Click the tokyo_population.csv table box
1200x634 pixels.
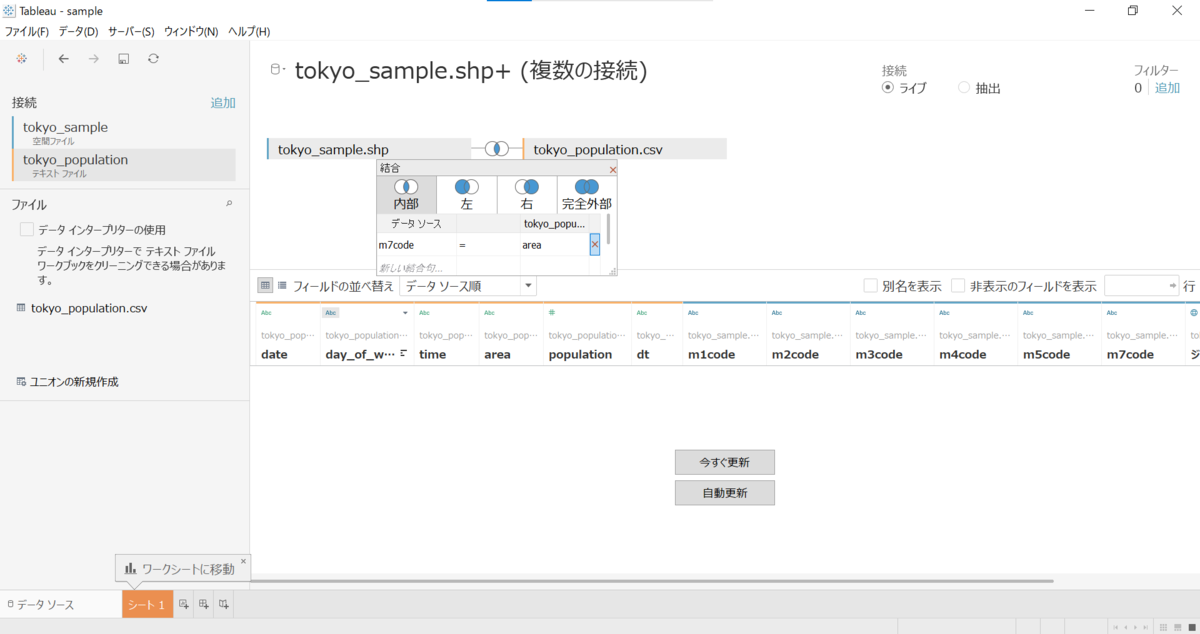coord(624,149)
